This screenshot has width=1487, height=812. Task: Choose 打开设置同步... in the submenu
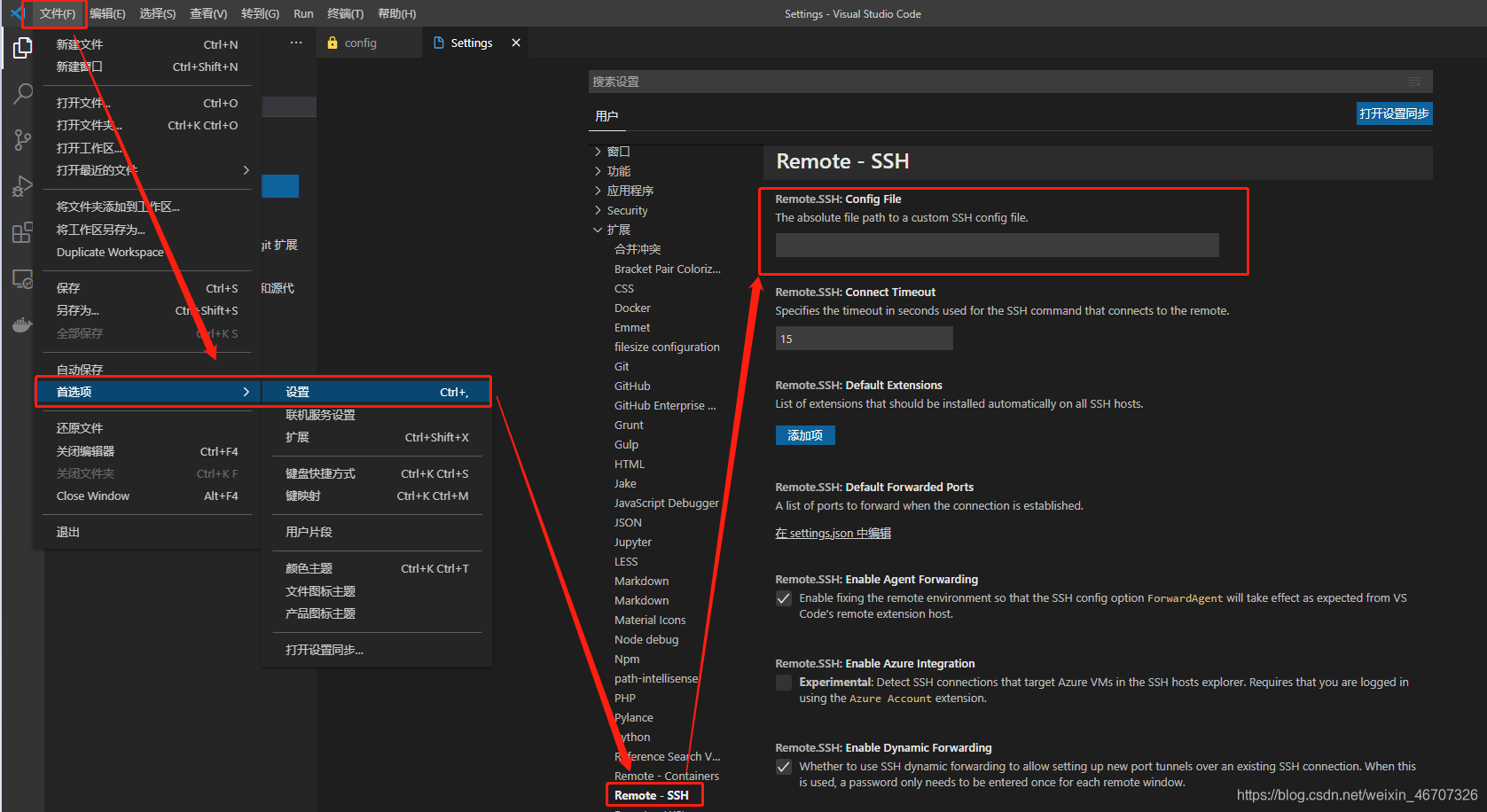(x=376, y=650)
